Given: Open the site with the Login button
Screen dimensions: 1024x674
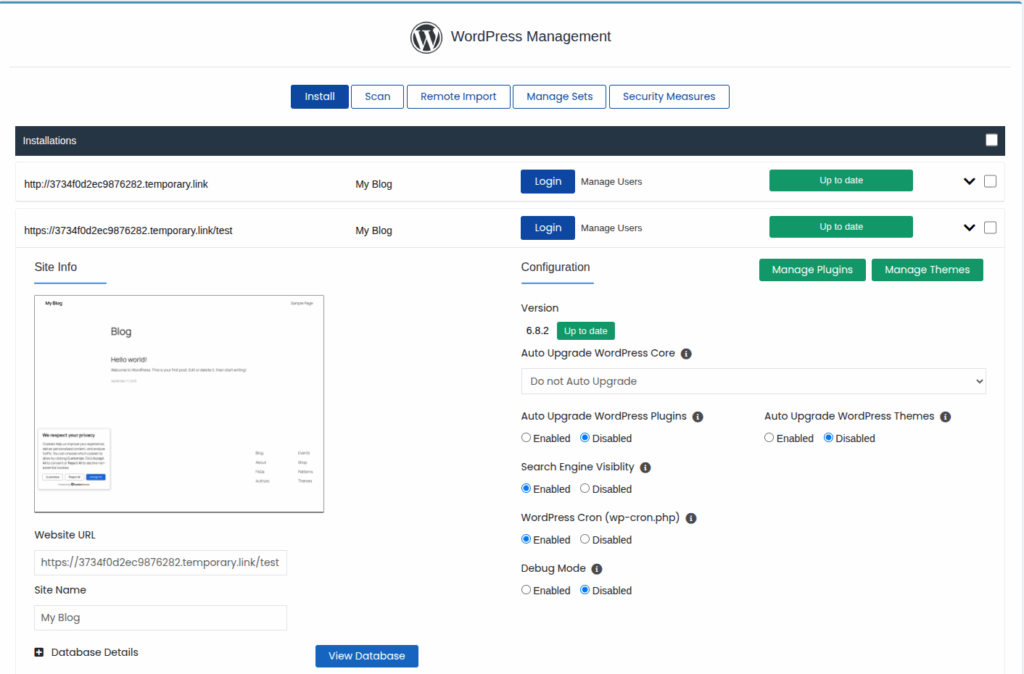Looking at the screenshot, I should click(548, 181).
